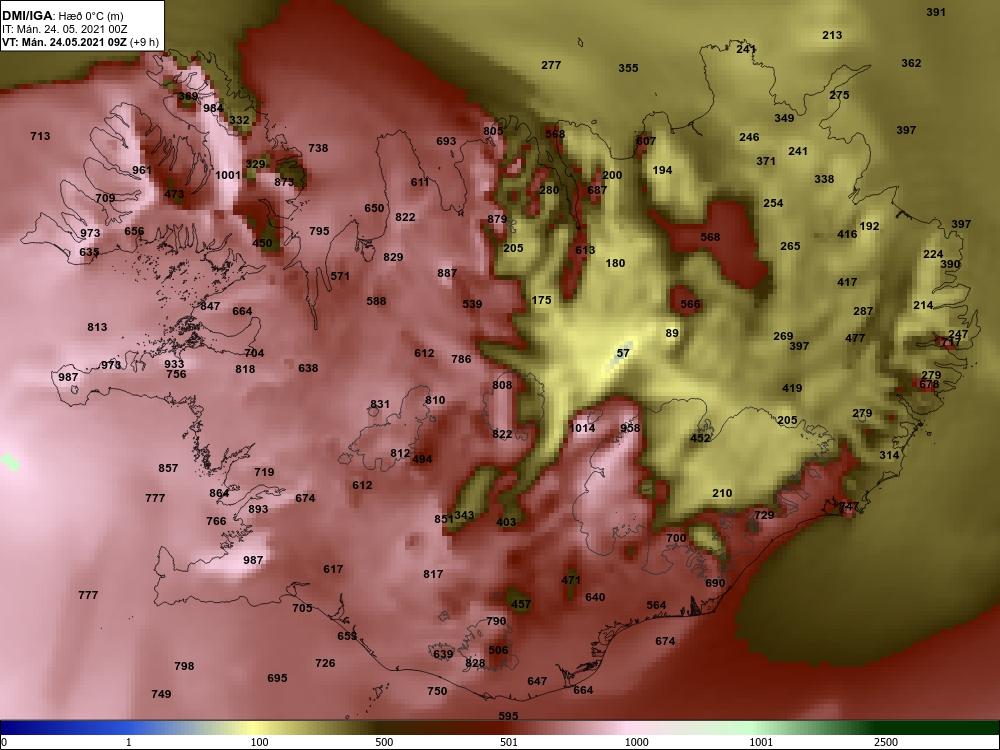The width and height of the screenshot is (1000, 750).
Task: Click the map value '213'
Action: pos(832,35)
